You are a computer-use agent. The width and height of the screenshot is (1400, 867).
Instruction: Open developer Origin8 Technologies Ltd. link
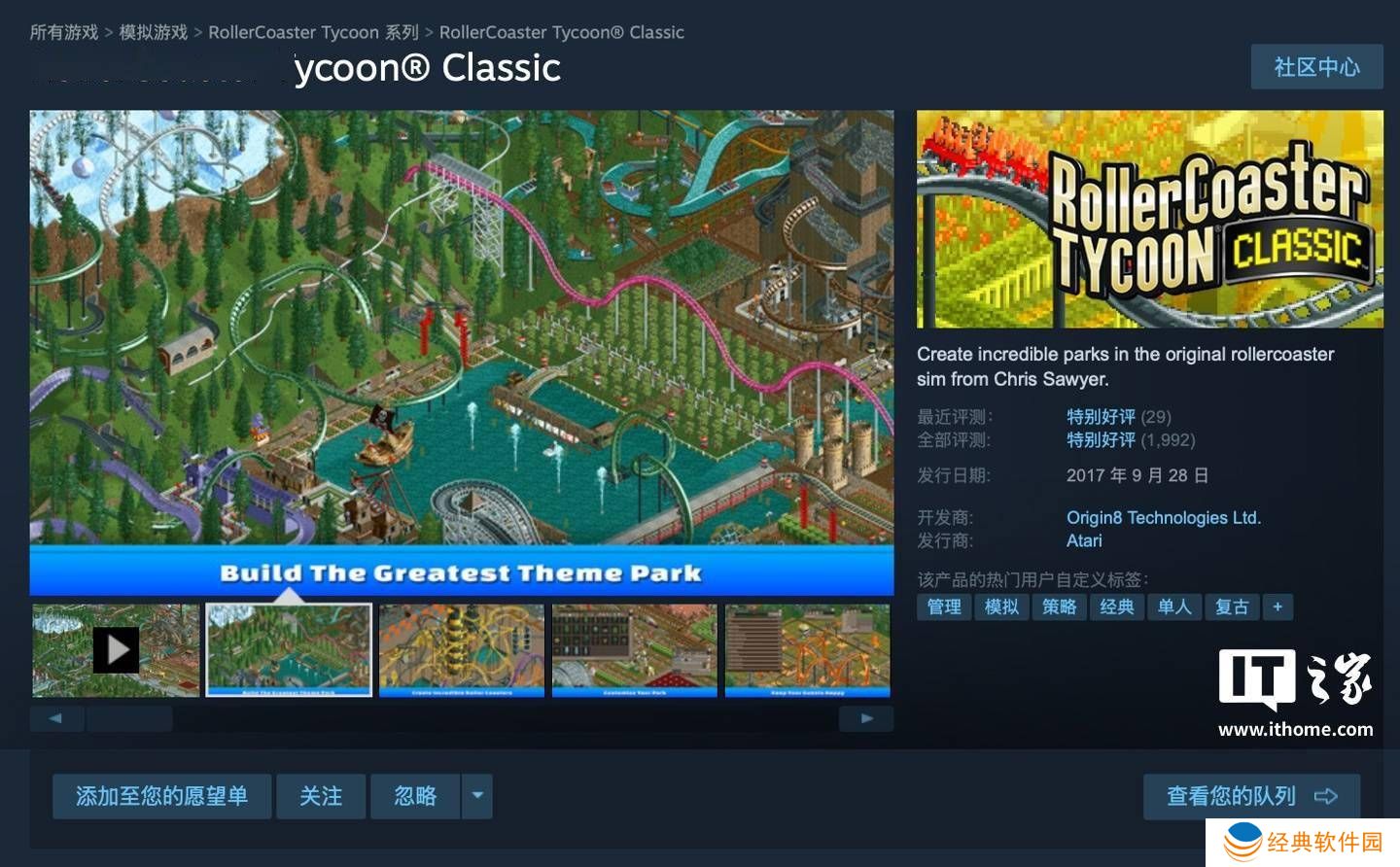pos(1164,517)
